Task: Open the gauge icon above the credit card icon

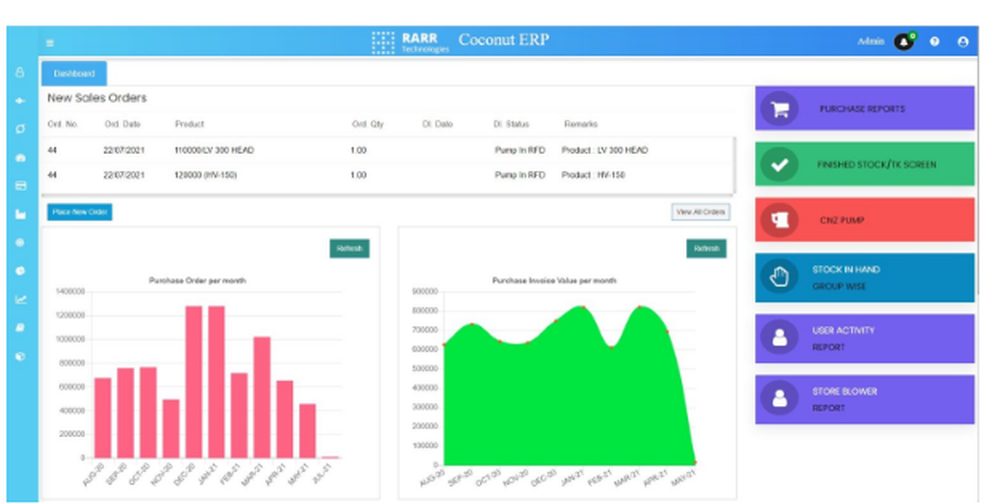Action: 20,158
